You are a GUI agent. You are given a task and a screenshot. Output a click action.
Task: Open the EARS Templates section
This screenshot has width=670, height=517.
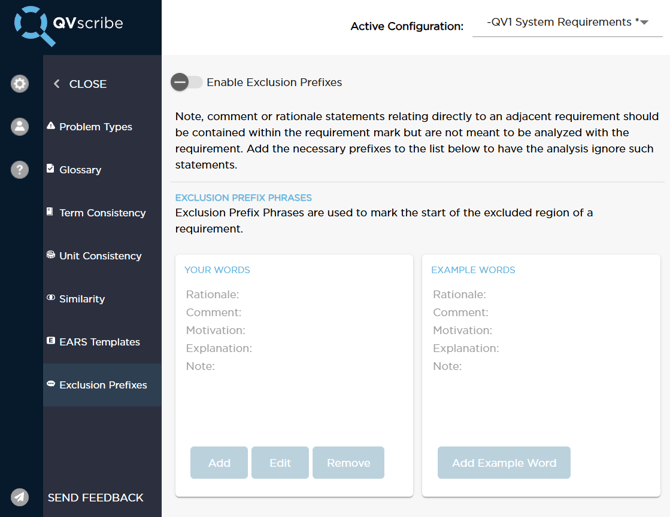(99, 342)
